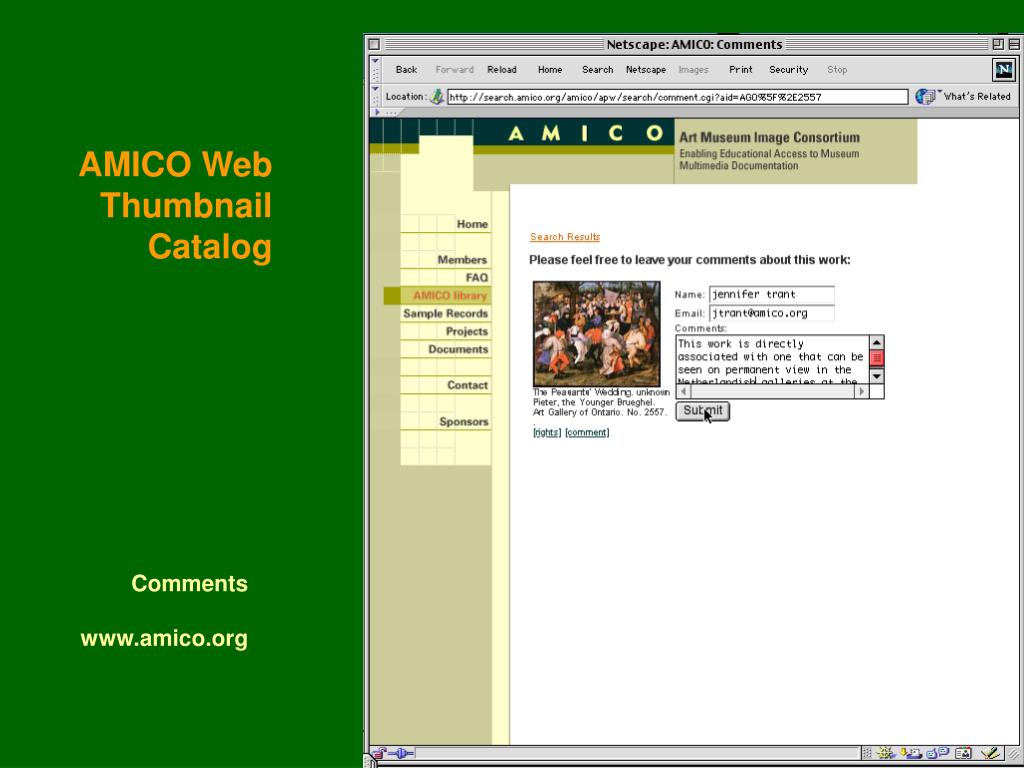The width and height of the screenshot is (1024, 768).
Task: Open the Members sidebar item
Action: (x=462, y=260)
